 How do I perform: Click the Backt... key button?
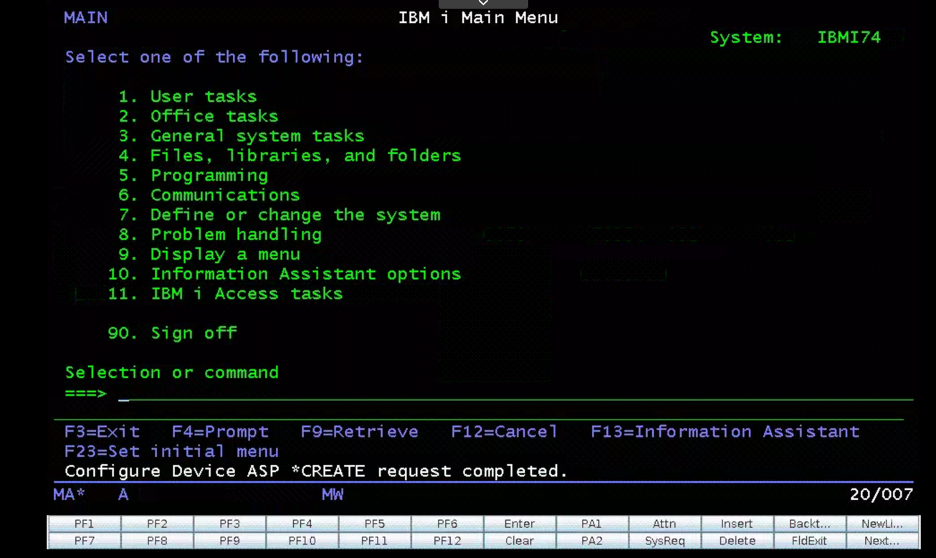coord(809,523)
